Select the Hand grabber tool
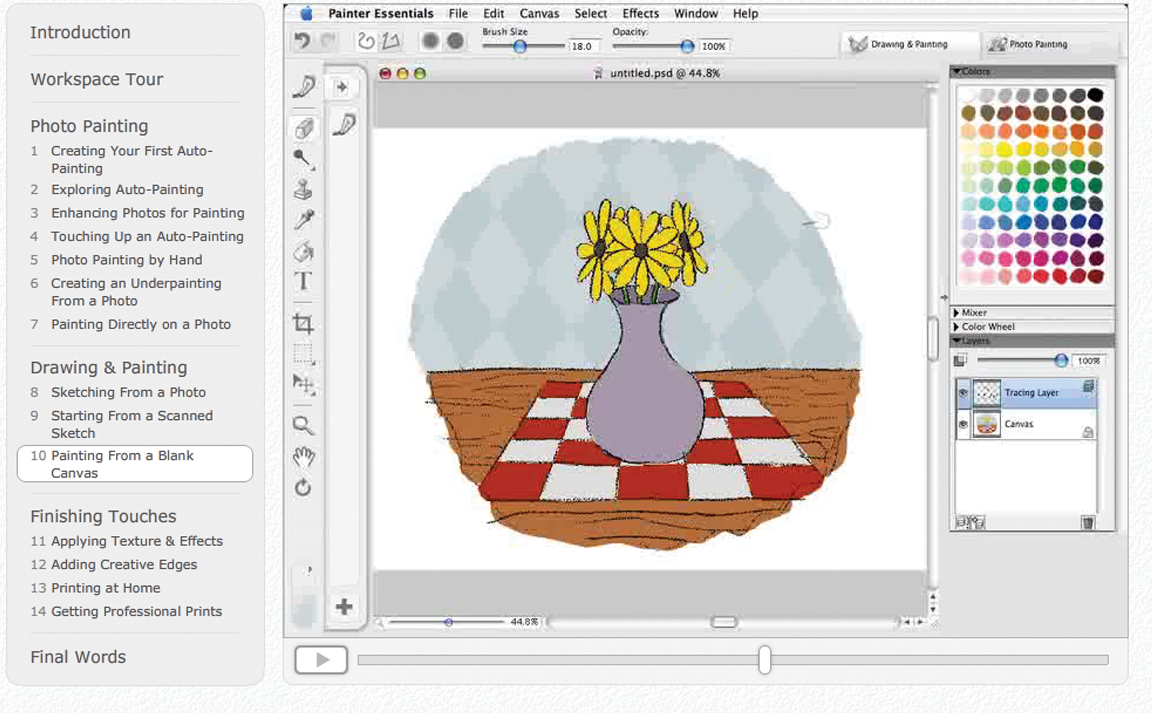1152x713 pixels. 304,457
